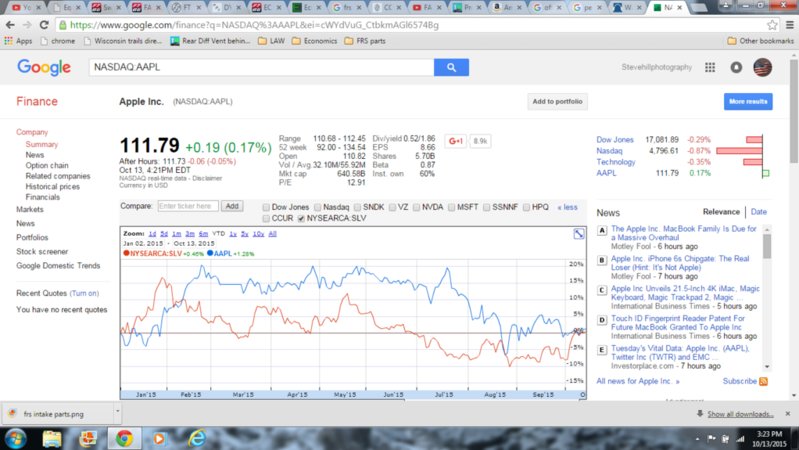
Task: Open the Google apps grid icon
Action: [710, 67]
